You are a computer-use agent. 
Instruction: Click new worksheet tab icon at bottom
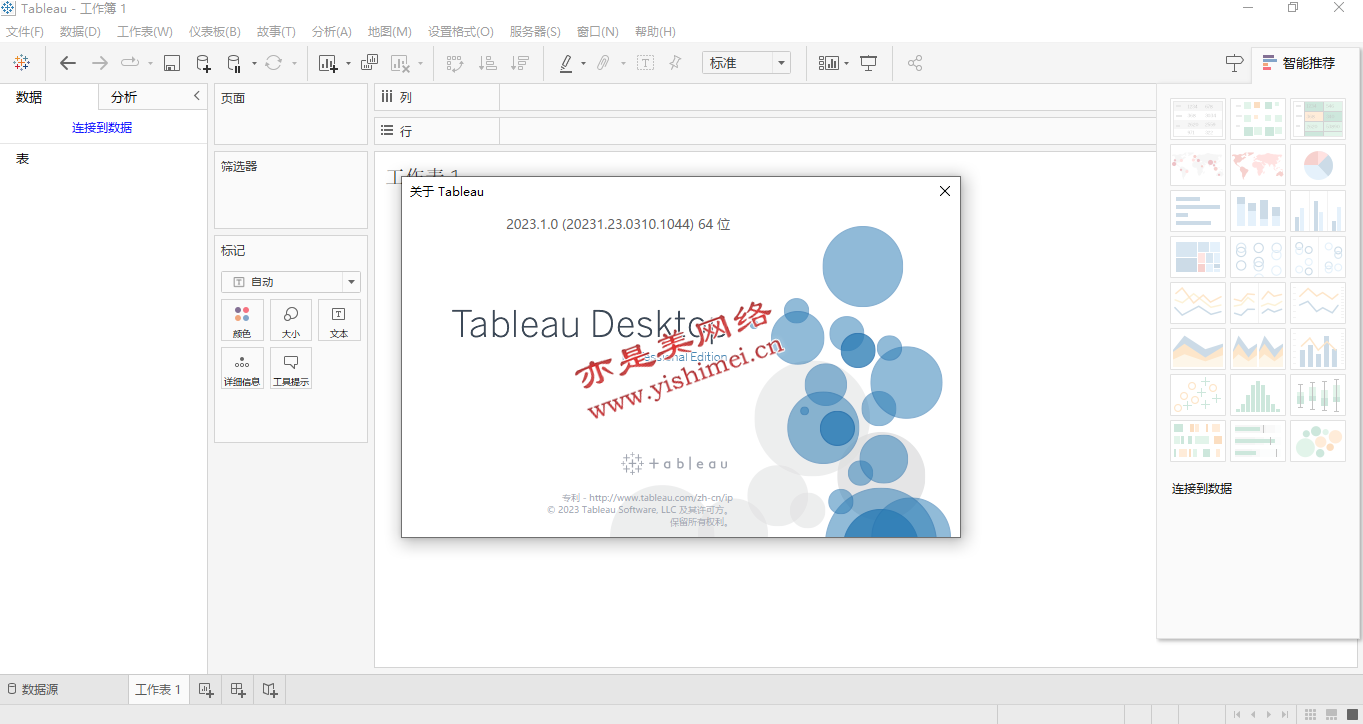205,689
